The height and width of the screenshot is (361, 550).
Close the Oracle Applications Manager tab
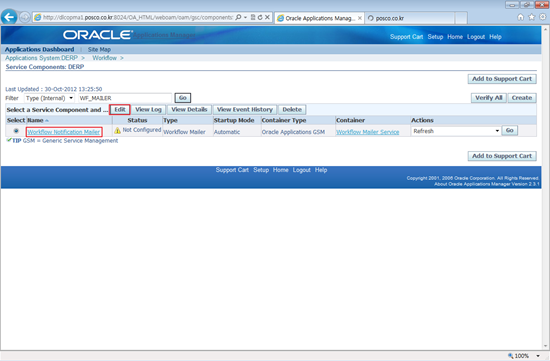click(x=360, y=18)
